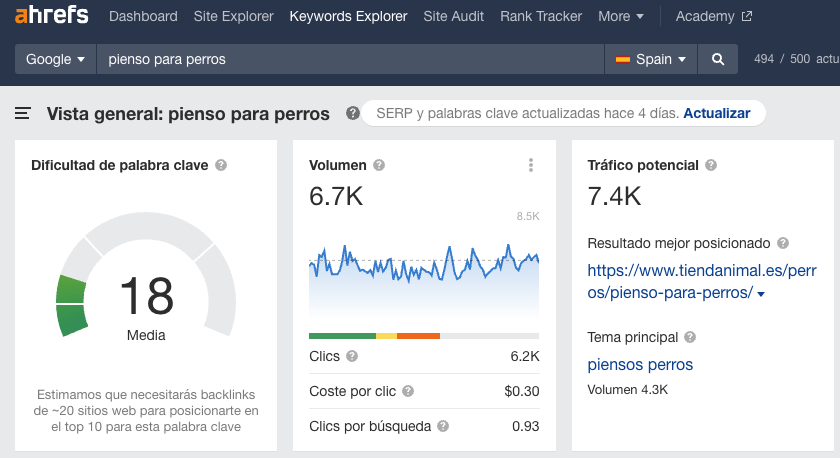The width and height of the screenshot is (840, 458).
Task: Open the Spain country selector dropdown
Action: point(650,59)
